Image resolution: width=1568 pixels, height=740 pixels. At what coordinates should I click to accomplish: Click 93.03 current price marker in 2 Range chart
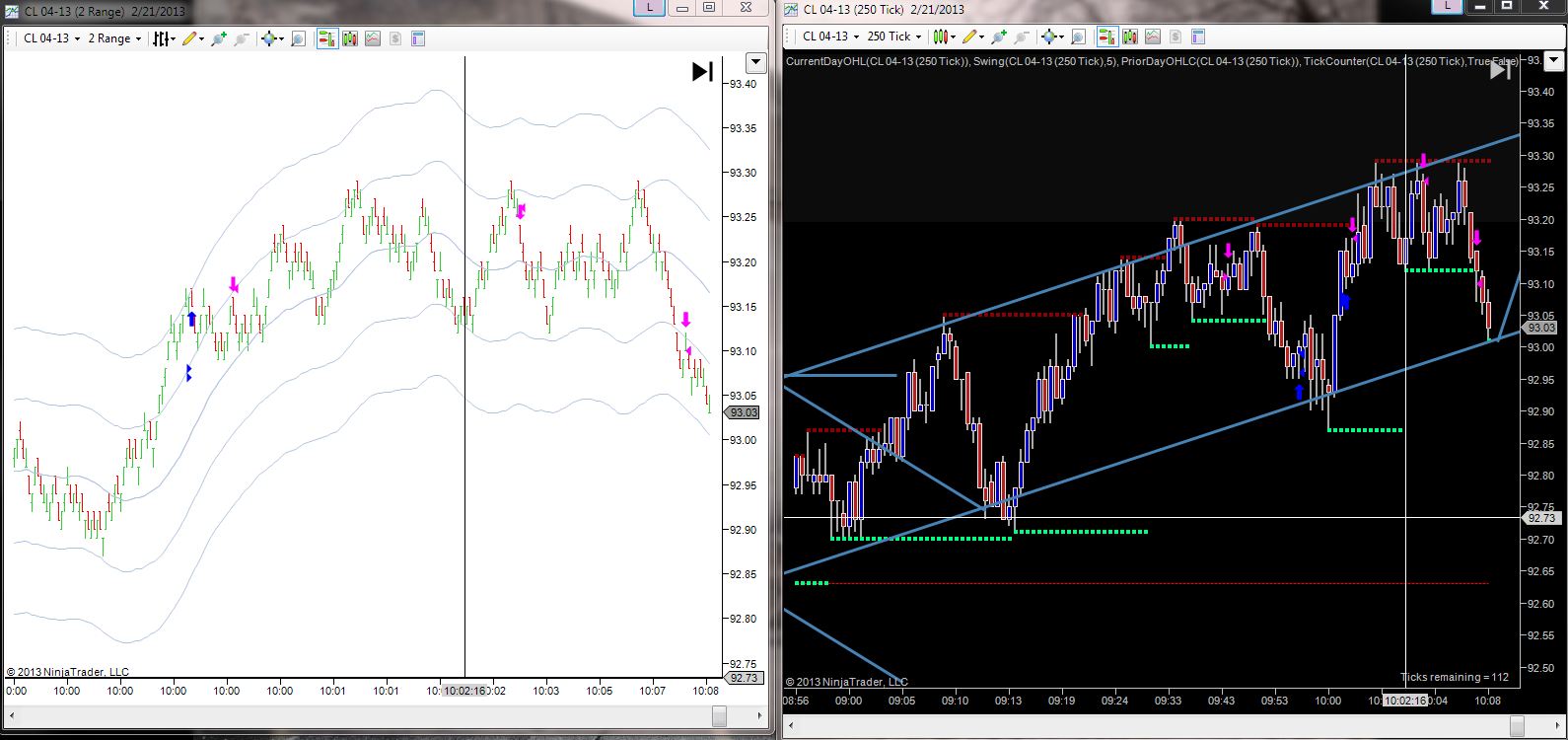click(744, 412)
